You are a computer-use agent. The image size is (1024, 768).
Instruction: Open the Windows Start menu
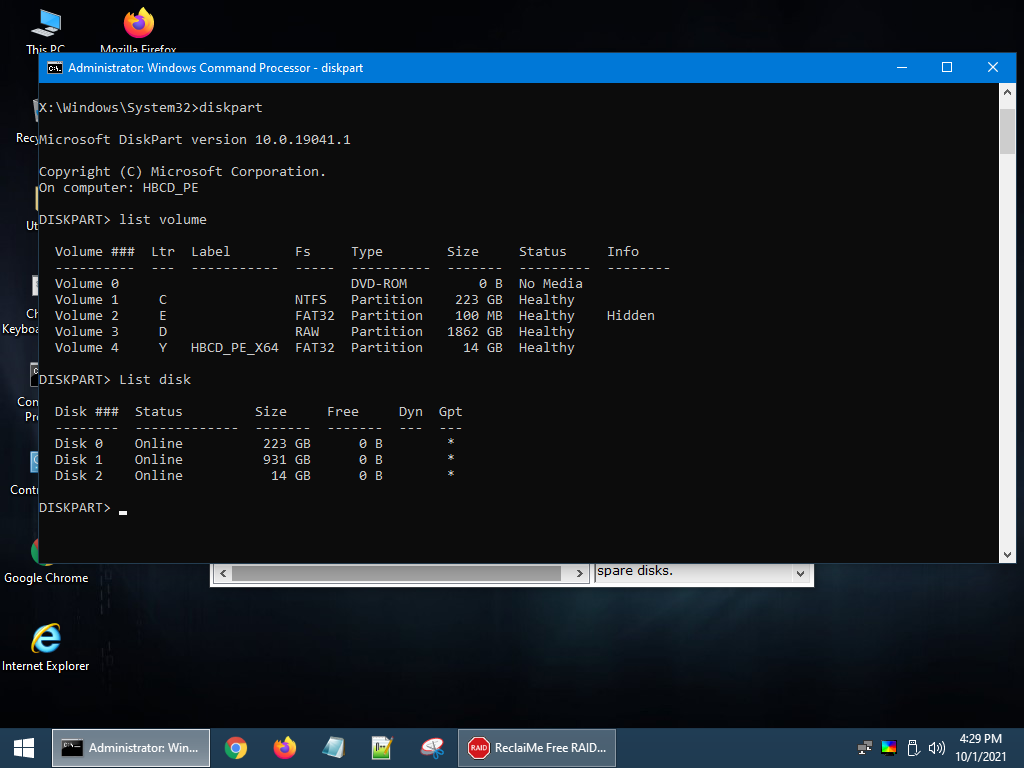[x=24, y=747]
